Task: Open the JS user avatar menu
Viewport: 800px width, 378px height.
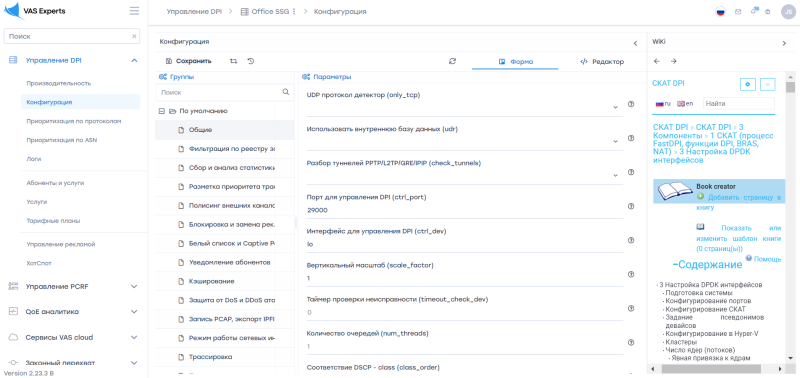Action: pos(788,12)
